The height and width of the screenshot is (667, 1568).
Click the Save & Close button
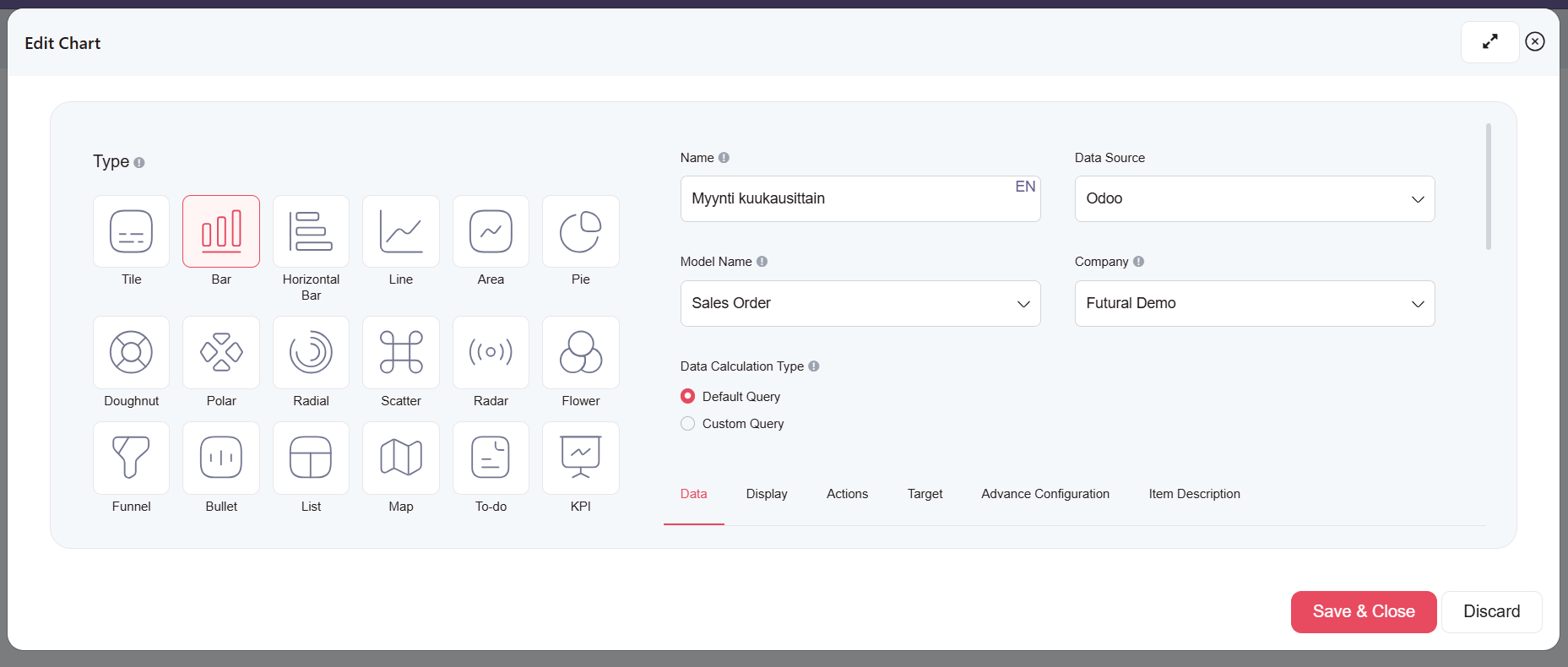click(x=1363, y=611)
